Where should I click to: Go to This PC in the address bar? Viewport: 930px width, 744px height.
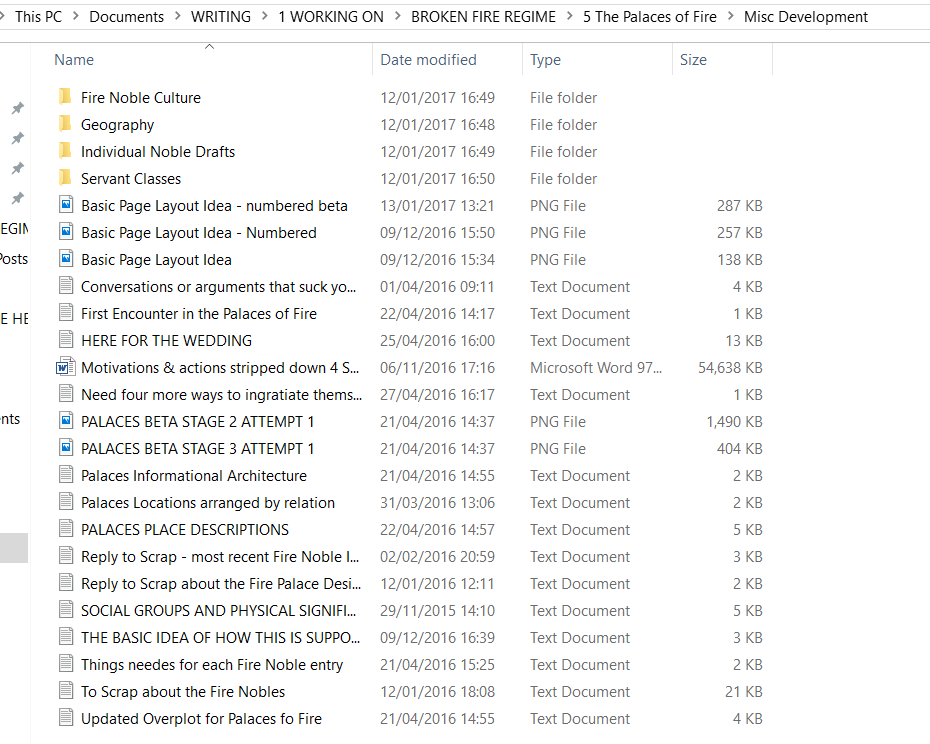tap(39, 17)
